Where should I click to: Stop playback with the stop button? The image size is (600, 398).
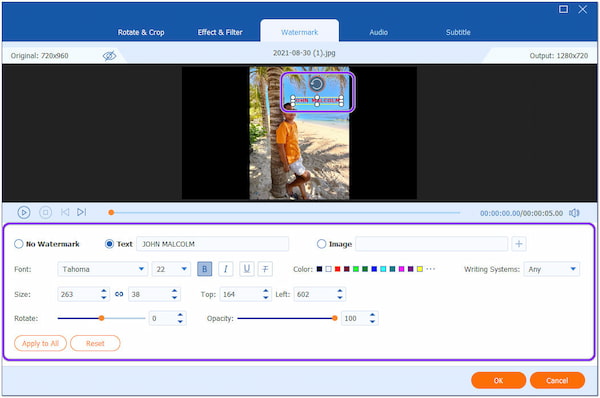pyautogui.click(x=46, y=212)
